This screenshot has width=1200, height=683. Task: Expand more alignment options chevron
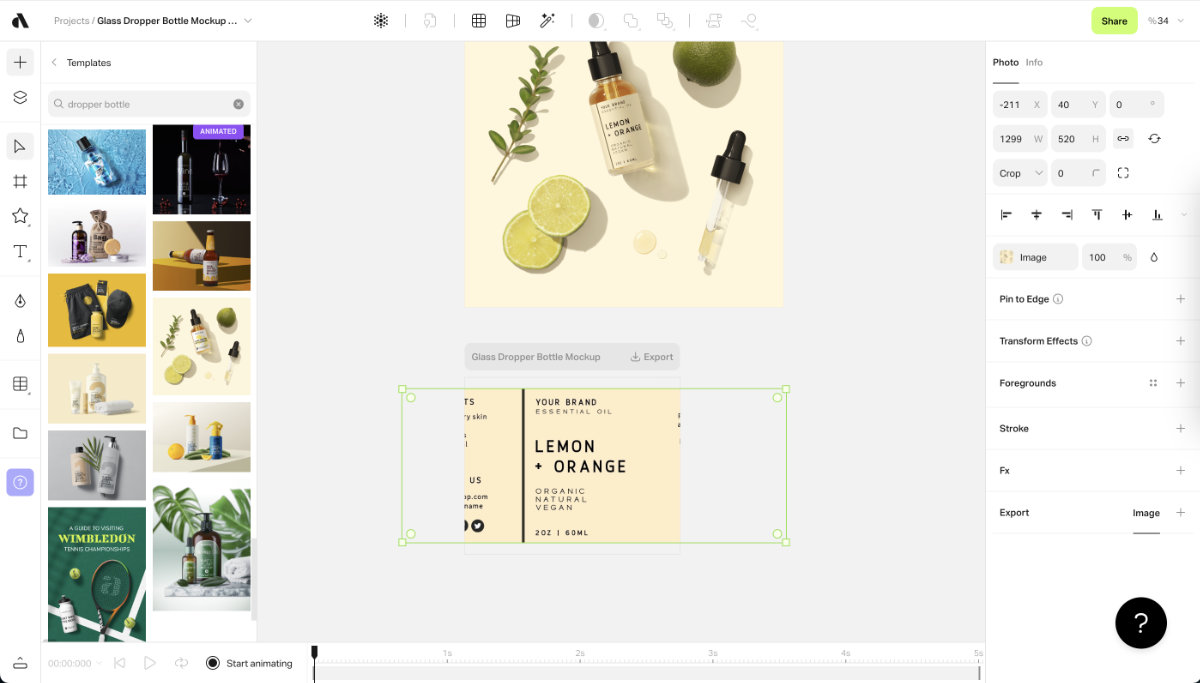tap(1184, 215)
